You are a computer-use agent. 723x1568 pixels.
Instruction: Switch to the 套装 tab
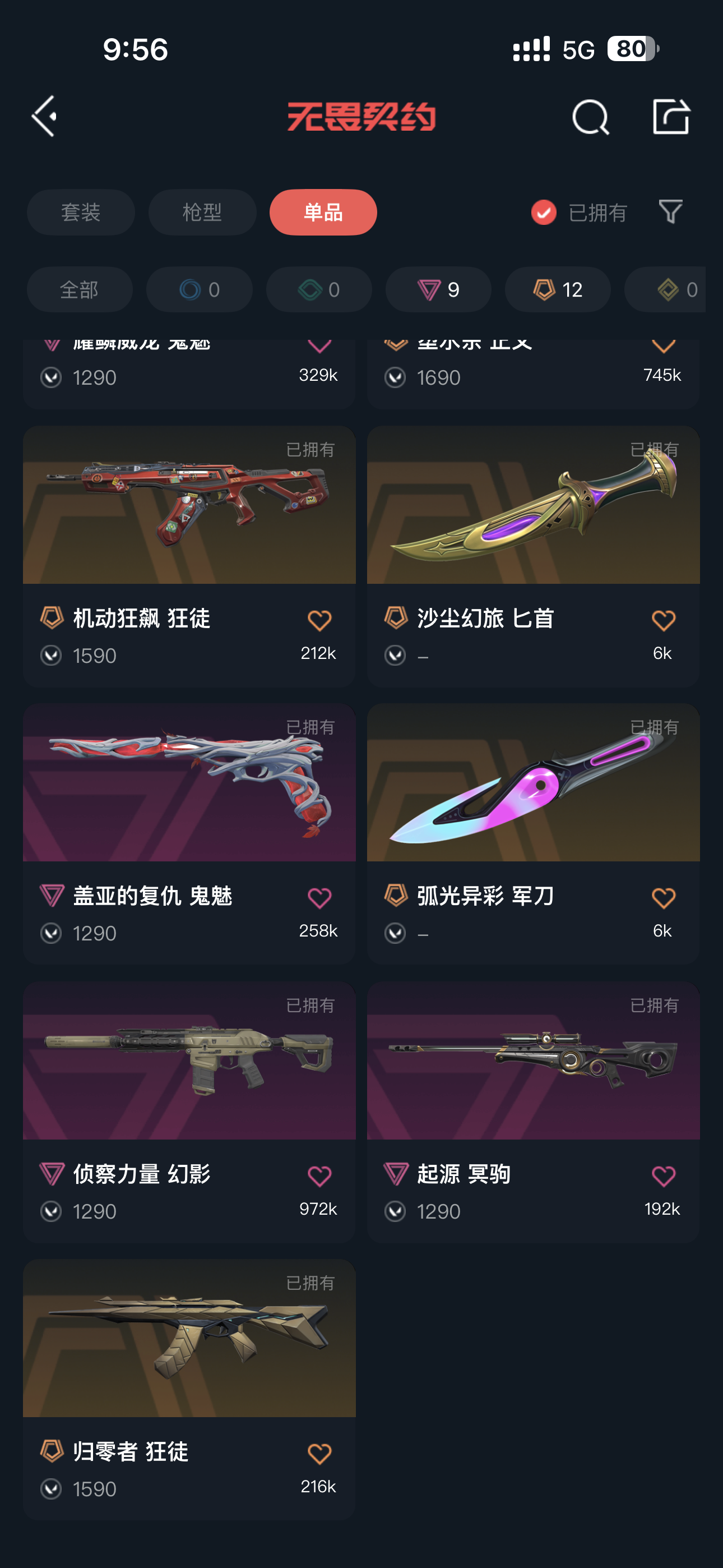[x=81, y=213]
